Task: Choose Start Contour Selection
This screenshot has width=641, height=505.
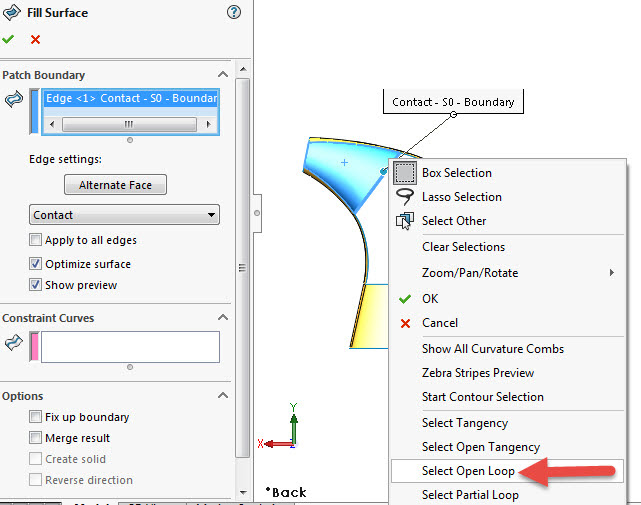Action: click(483, 397)
